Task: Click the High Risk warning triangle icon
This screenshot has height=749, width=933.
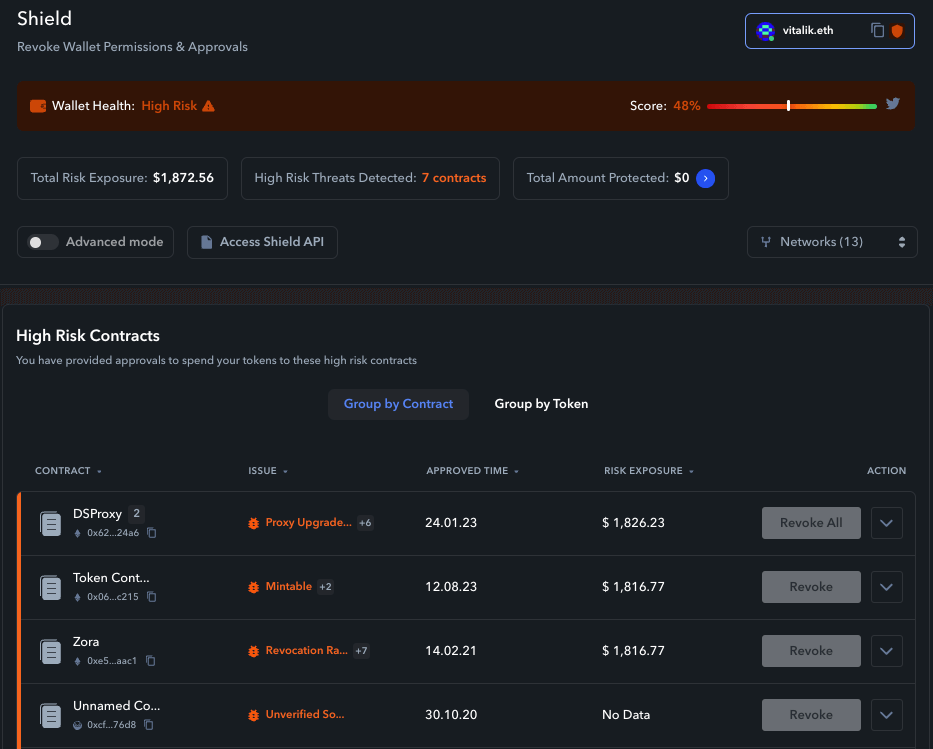Action: [x=208, y=106]
